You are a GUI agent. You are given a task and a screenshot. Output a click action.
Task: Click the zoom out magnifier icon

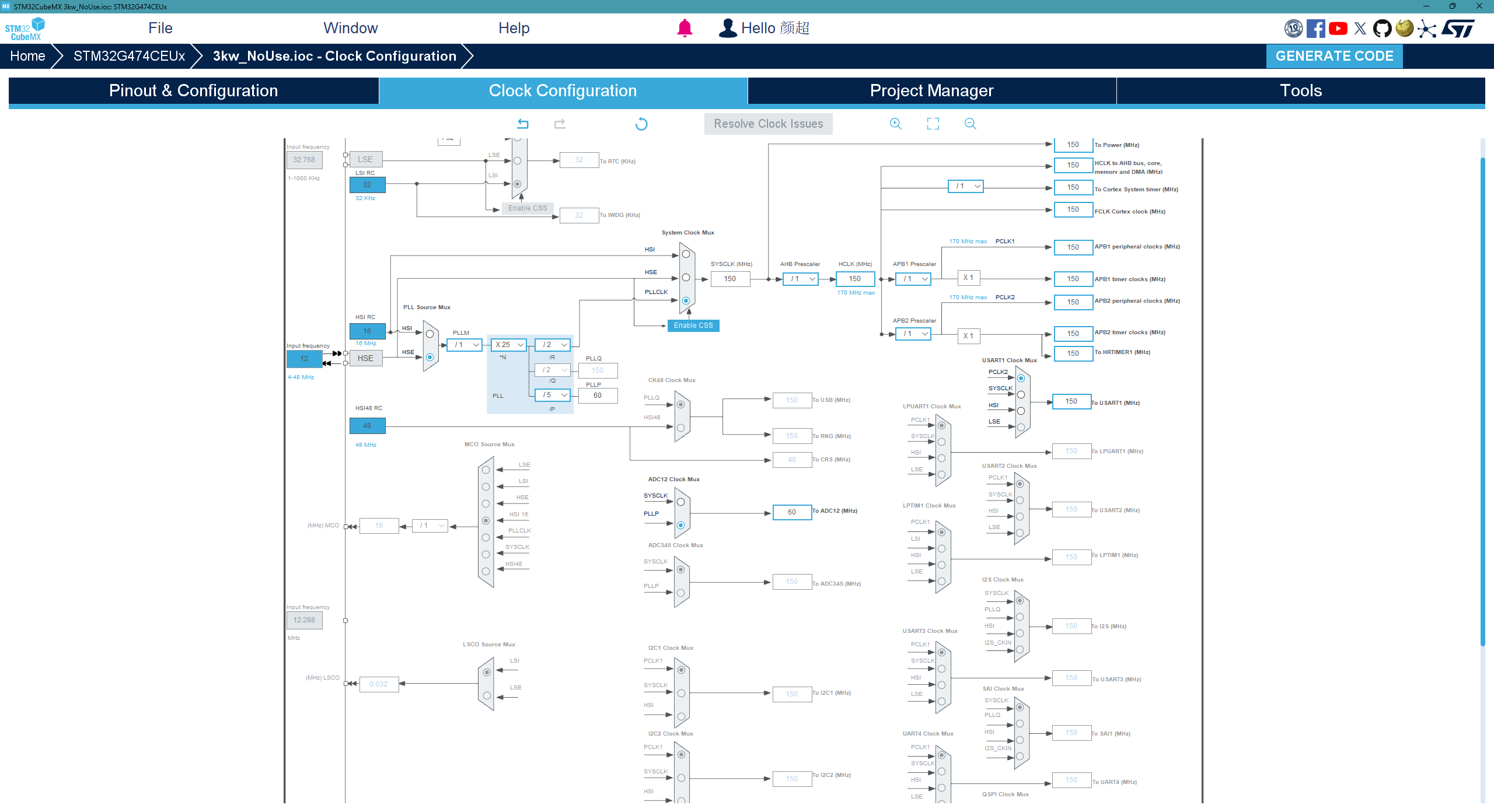pyautogui.click(x=970, y=124)
